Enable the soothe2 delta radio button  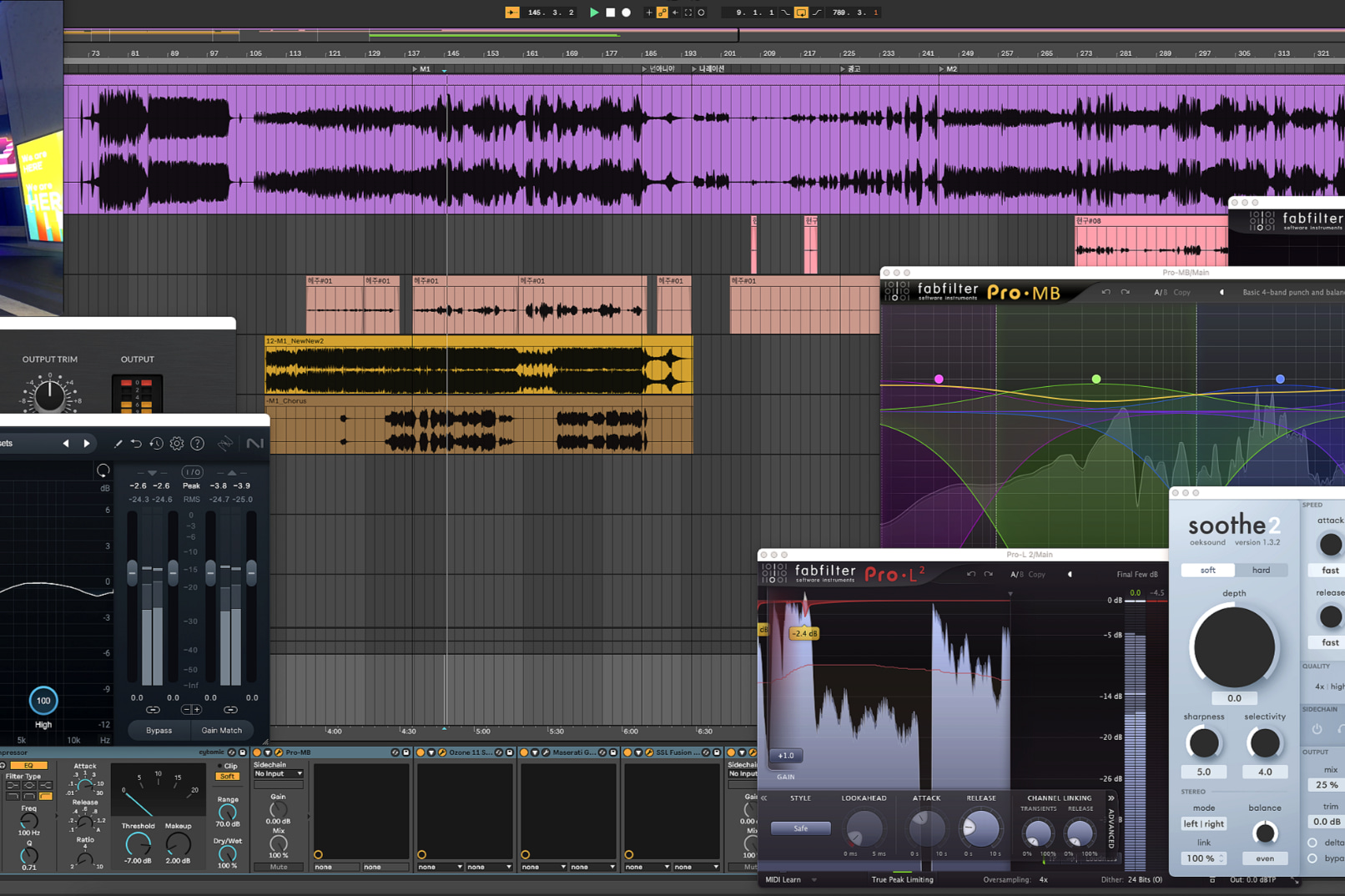coord(1312,843)
